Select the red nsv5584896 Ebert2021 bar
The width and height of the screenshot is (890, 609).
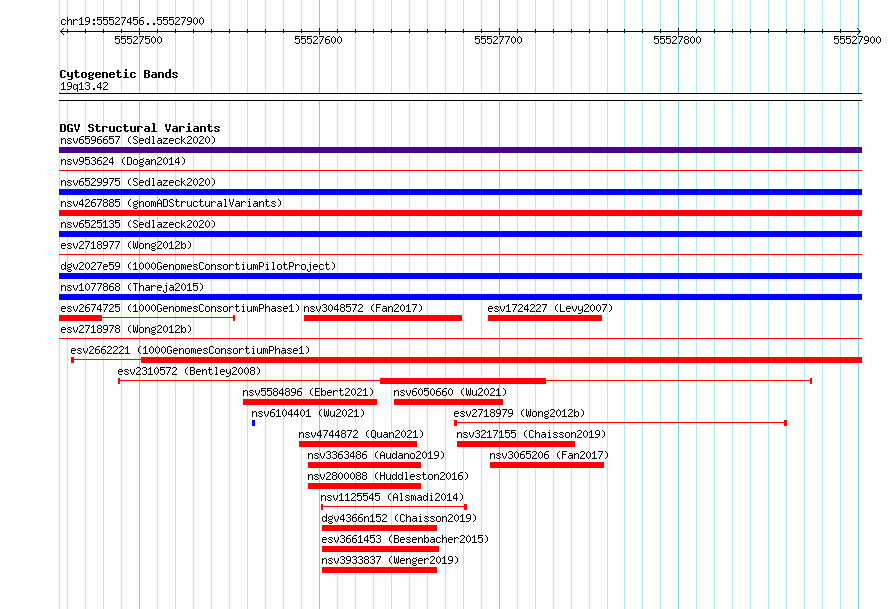pos(310,402)
